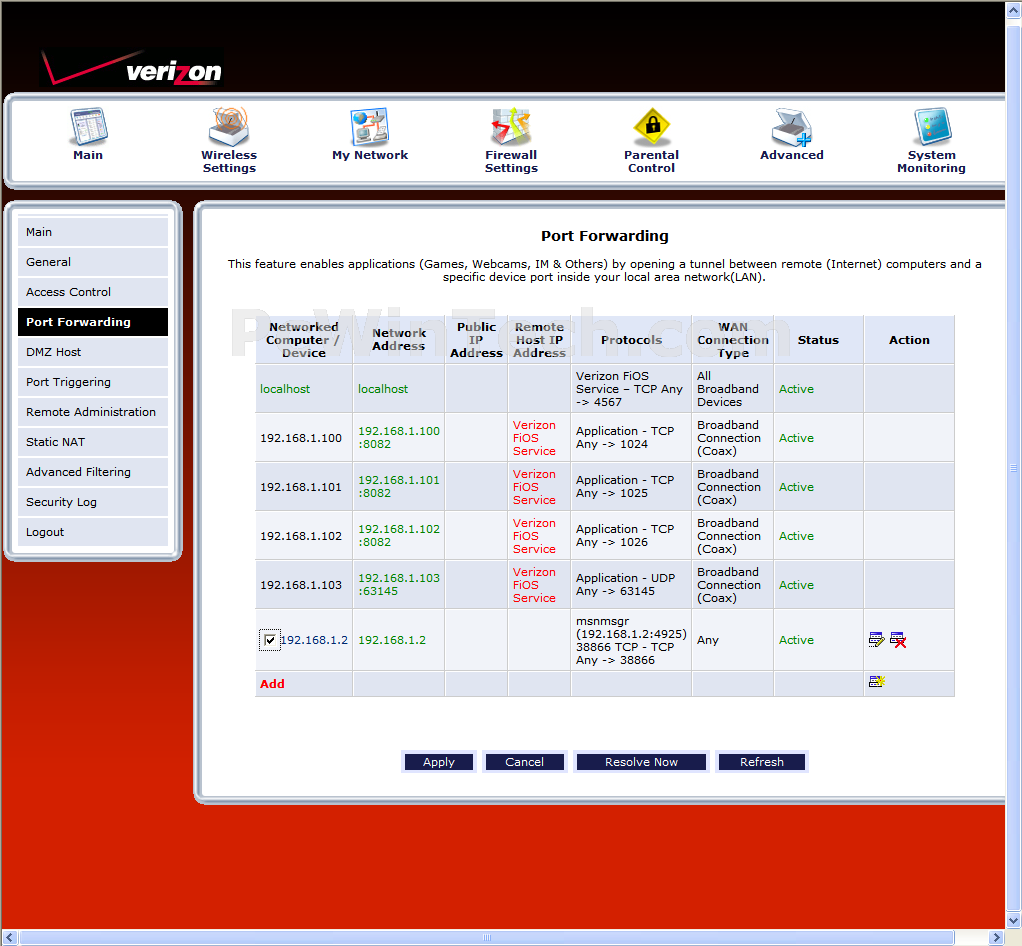
Task: Click the Apply button
Action: 439,761
